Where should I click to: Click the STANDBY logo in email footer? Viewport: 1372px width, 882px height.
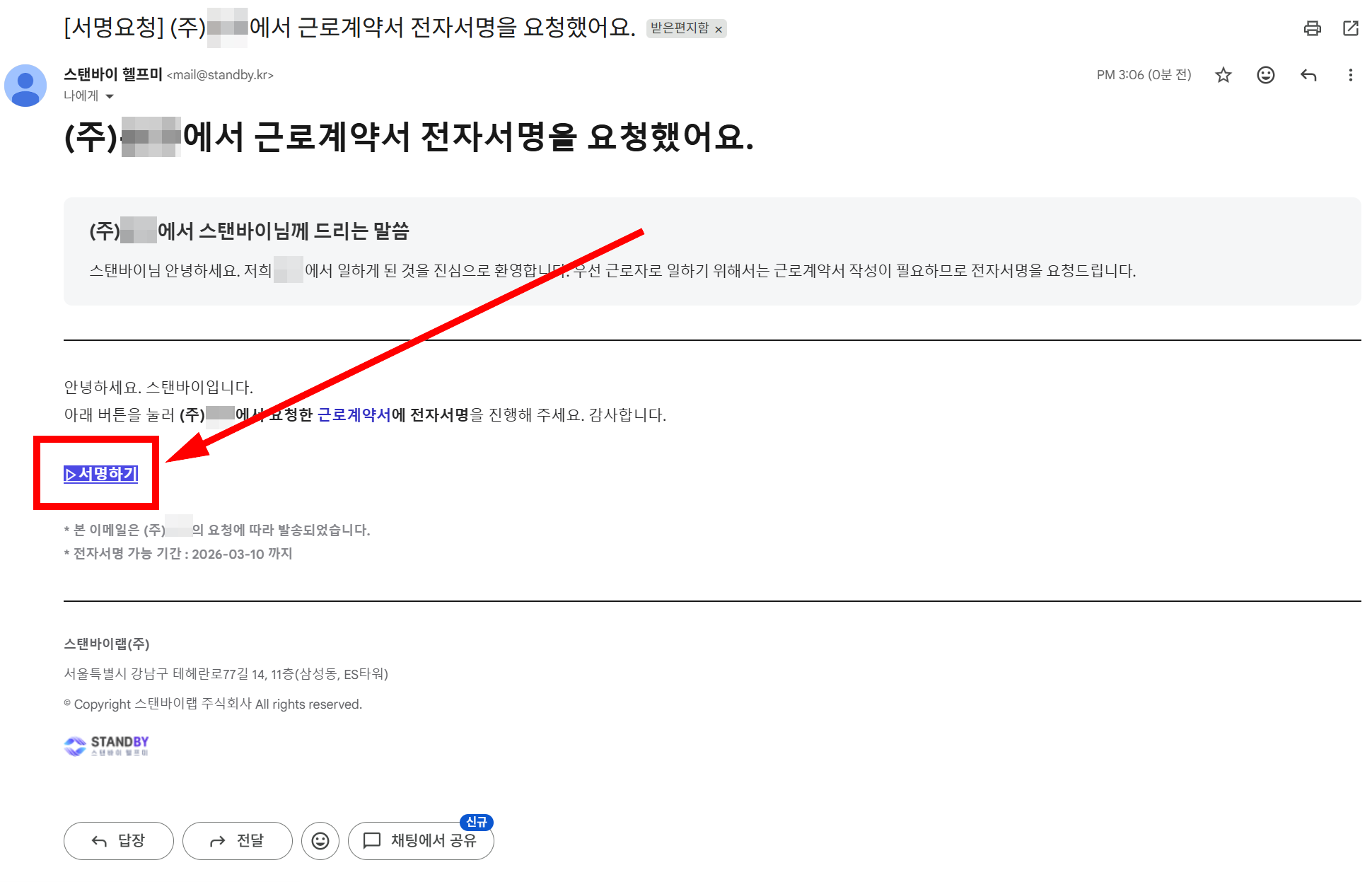pyautogui.click(x=106, y=745)
